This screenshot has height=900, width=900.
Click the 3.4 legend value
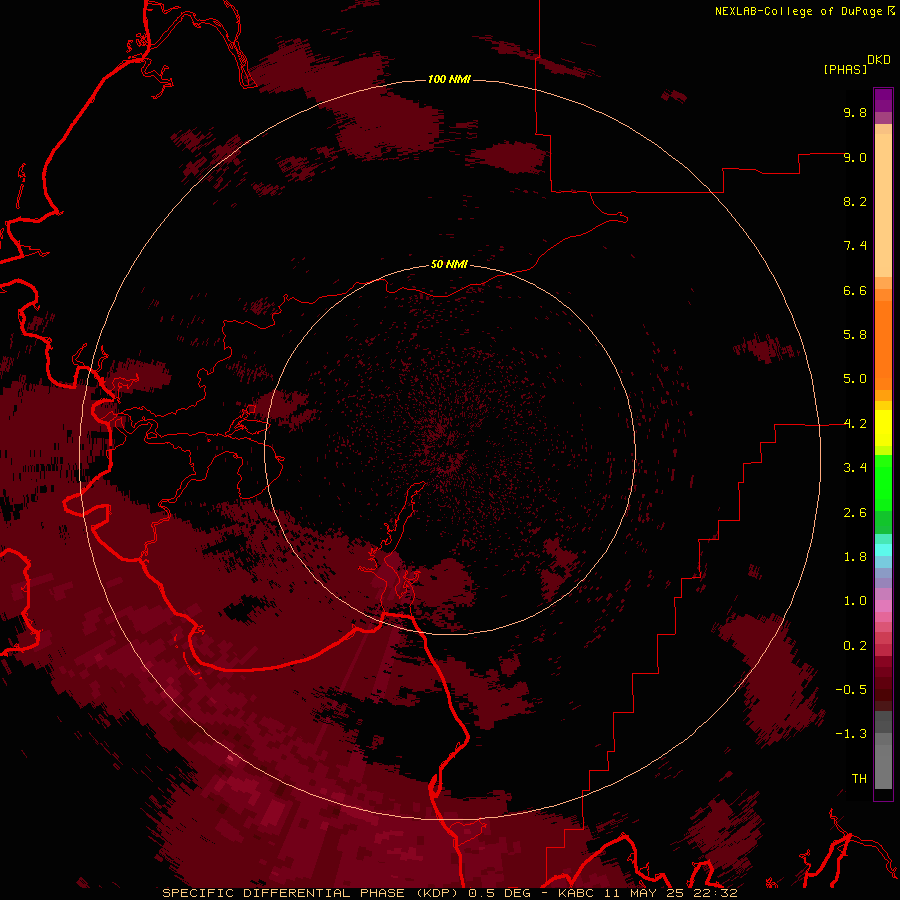point(855,468)
